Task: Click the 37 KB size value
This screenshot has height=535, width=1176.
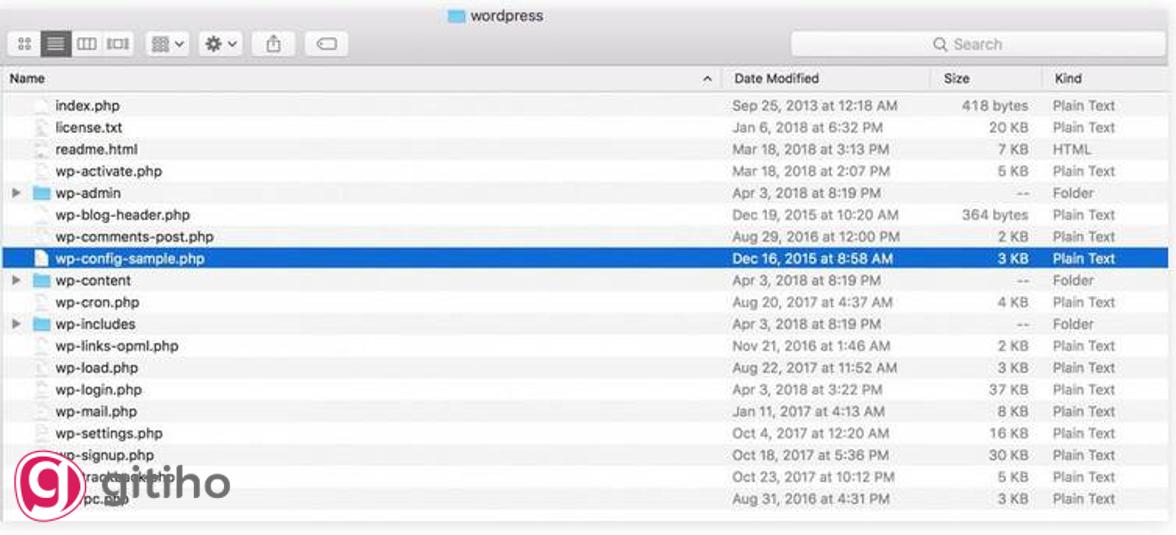Action: click(1007, 389)
